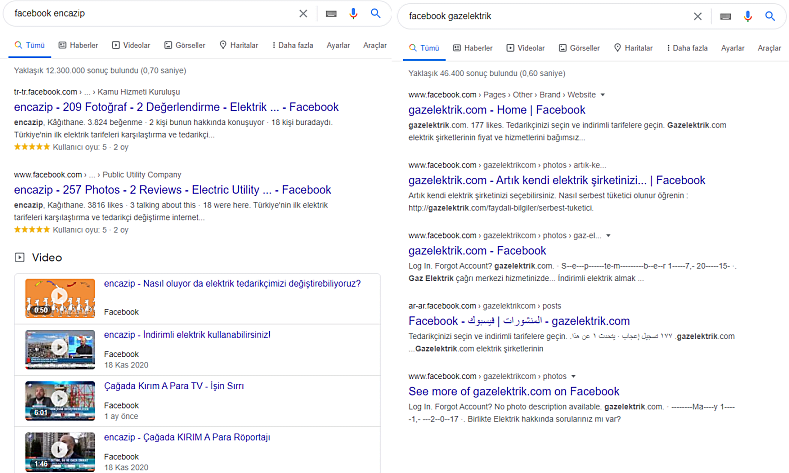Open on-screen keyboard in encazip search bar
Screen dimensions: 789x473
tap(331, 14)
